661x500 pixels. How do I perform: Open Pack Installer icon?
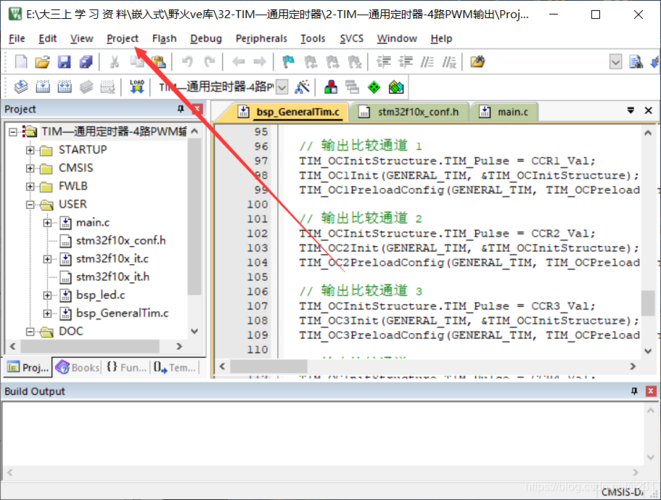(x=396, y=87)
